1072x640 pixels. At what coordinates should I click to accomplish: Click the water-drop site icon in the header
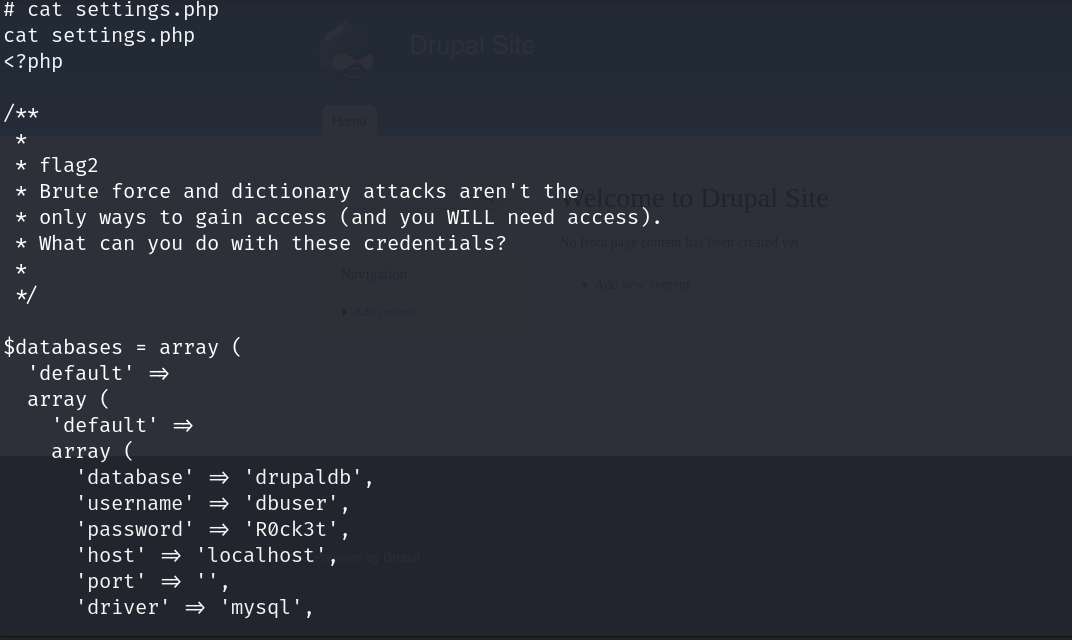coord(348,48)
